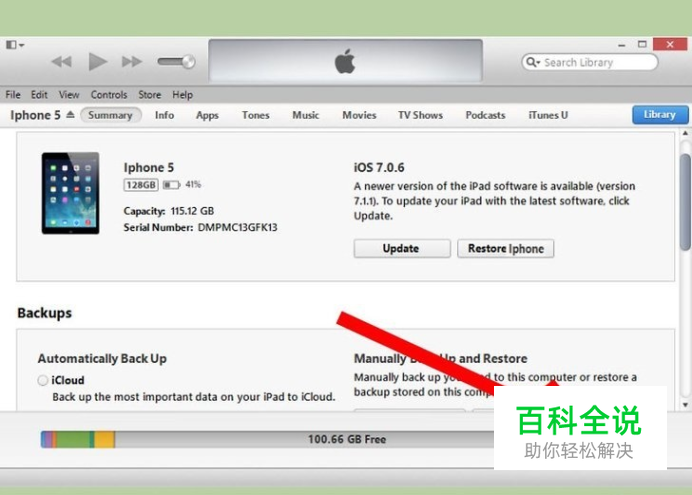Click the device thumbnail image
Image resolution: width=692 pixels, height=495 pixels.
coord(71,193)
